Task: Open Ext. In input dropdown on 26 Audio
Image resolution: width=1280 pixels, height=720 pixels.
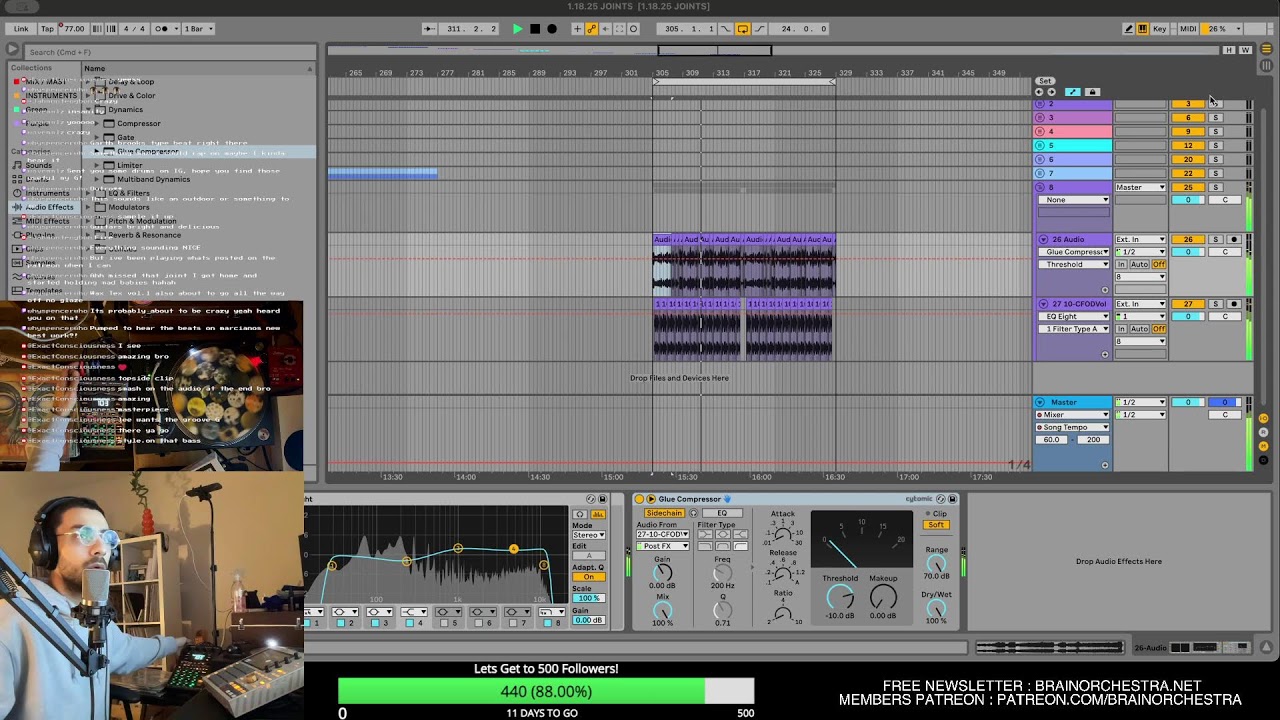Action: coord(1141,240)
